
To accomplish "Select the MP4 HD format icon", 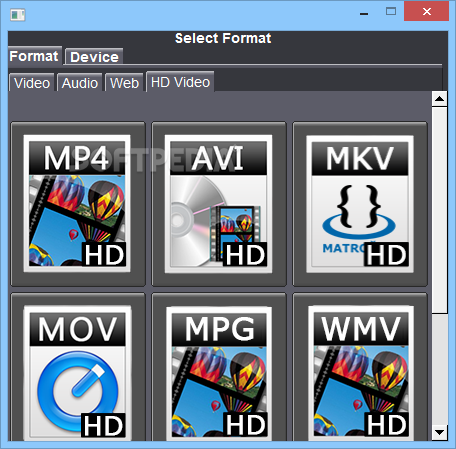I will 77,203.
